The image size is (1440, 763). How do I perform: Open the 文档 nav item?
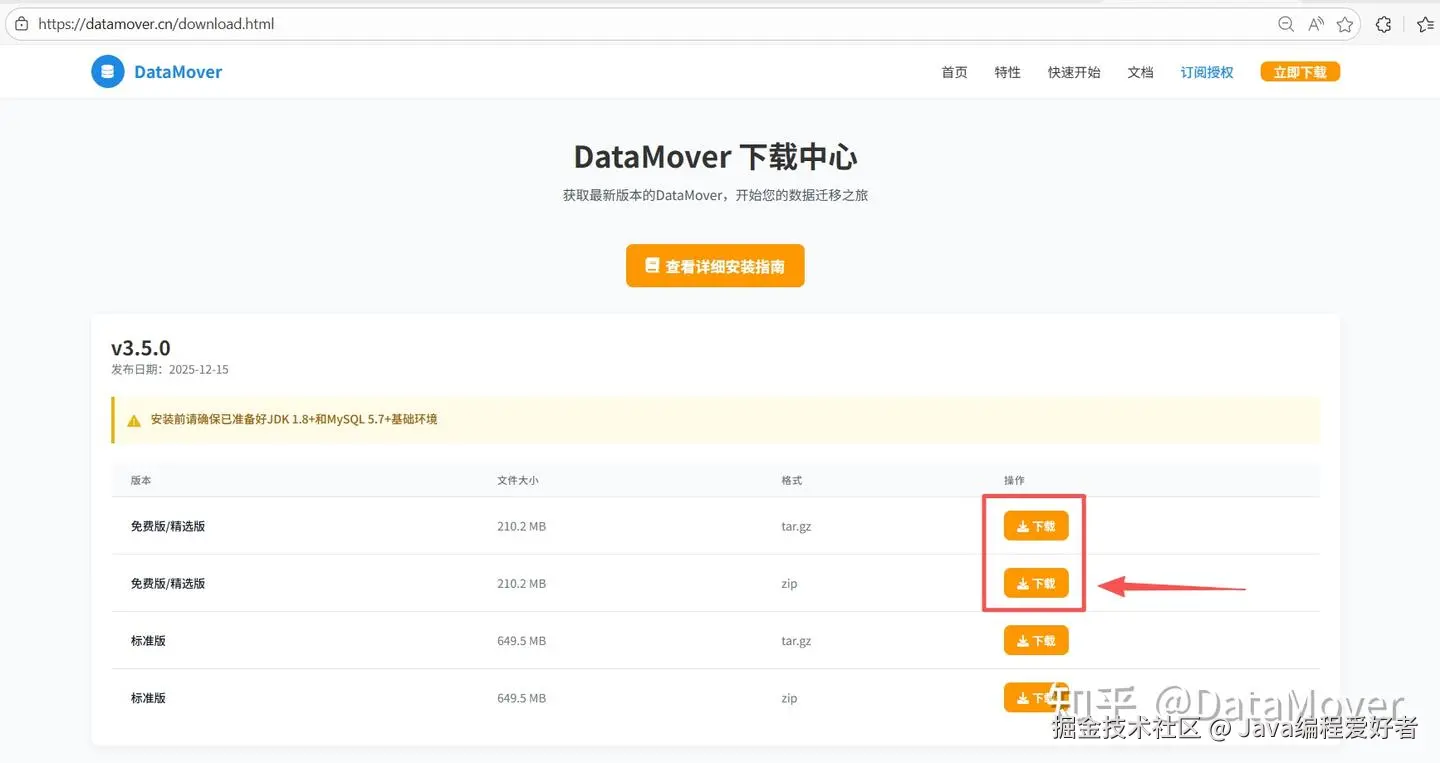1141,72
